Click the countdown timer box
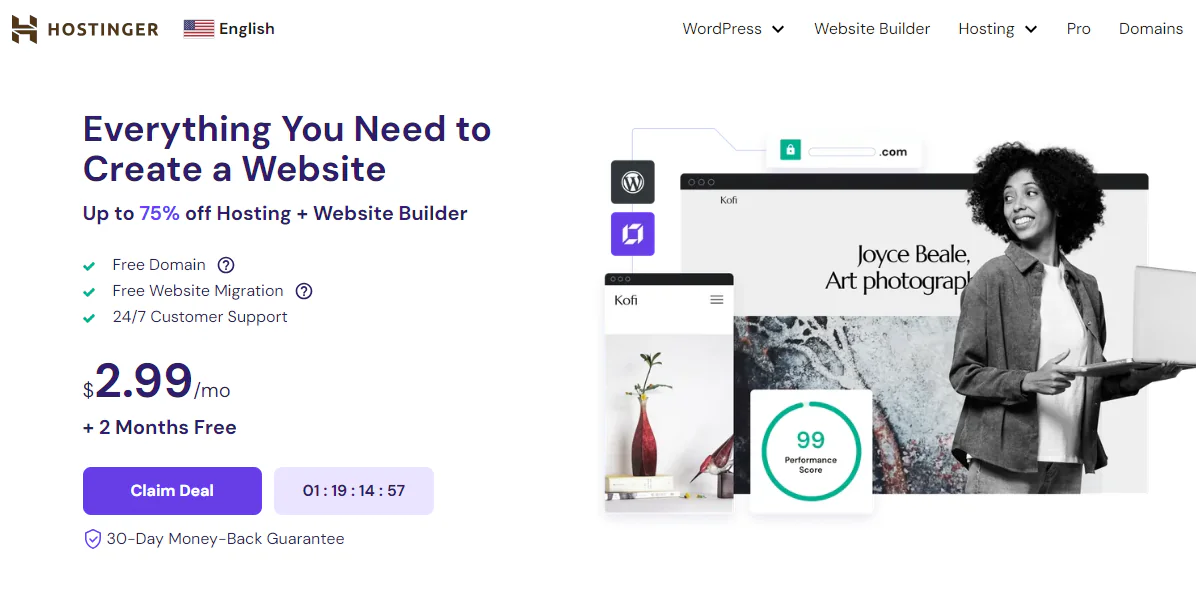 point(354,491)
